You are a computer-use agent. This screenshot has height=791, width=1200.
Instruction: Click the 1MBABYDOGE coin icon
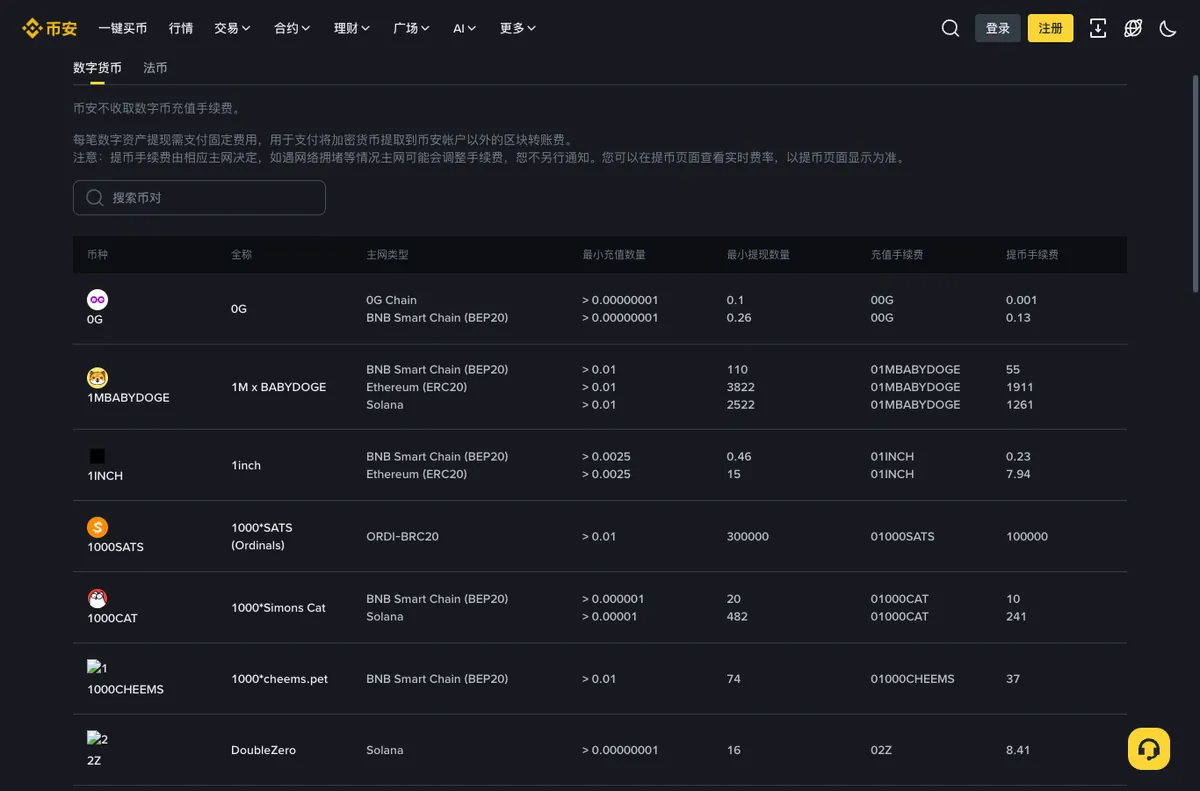tap(97, 378)
